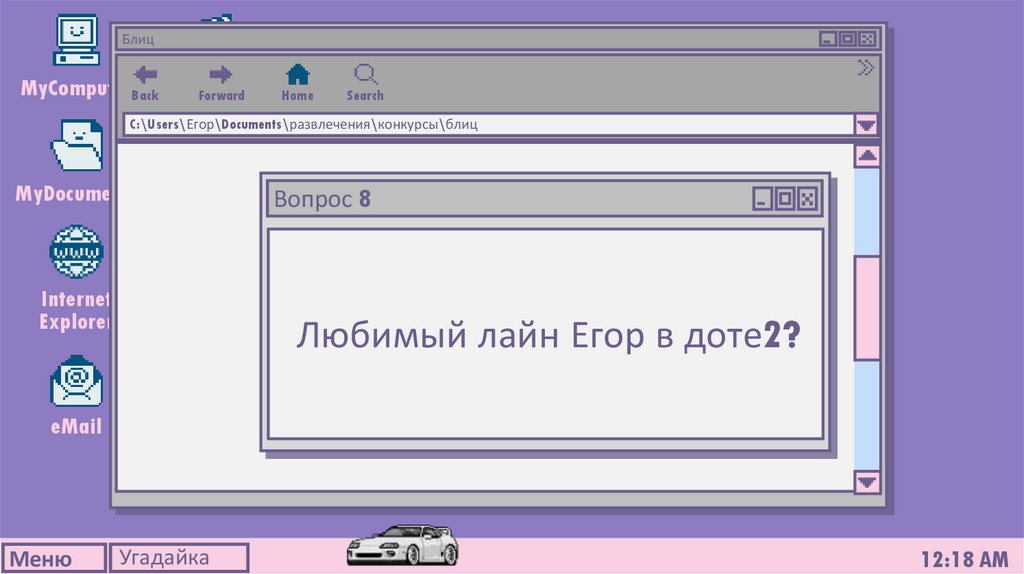
Task: Click the 12:18 AM clock
Action: [x=965, y=560]
